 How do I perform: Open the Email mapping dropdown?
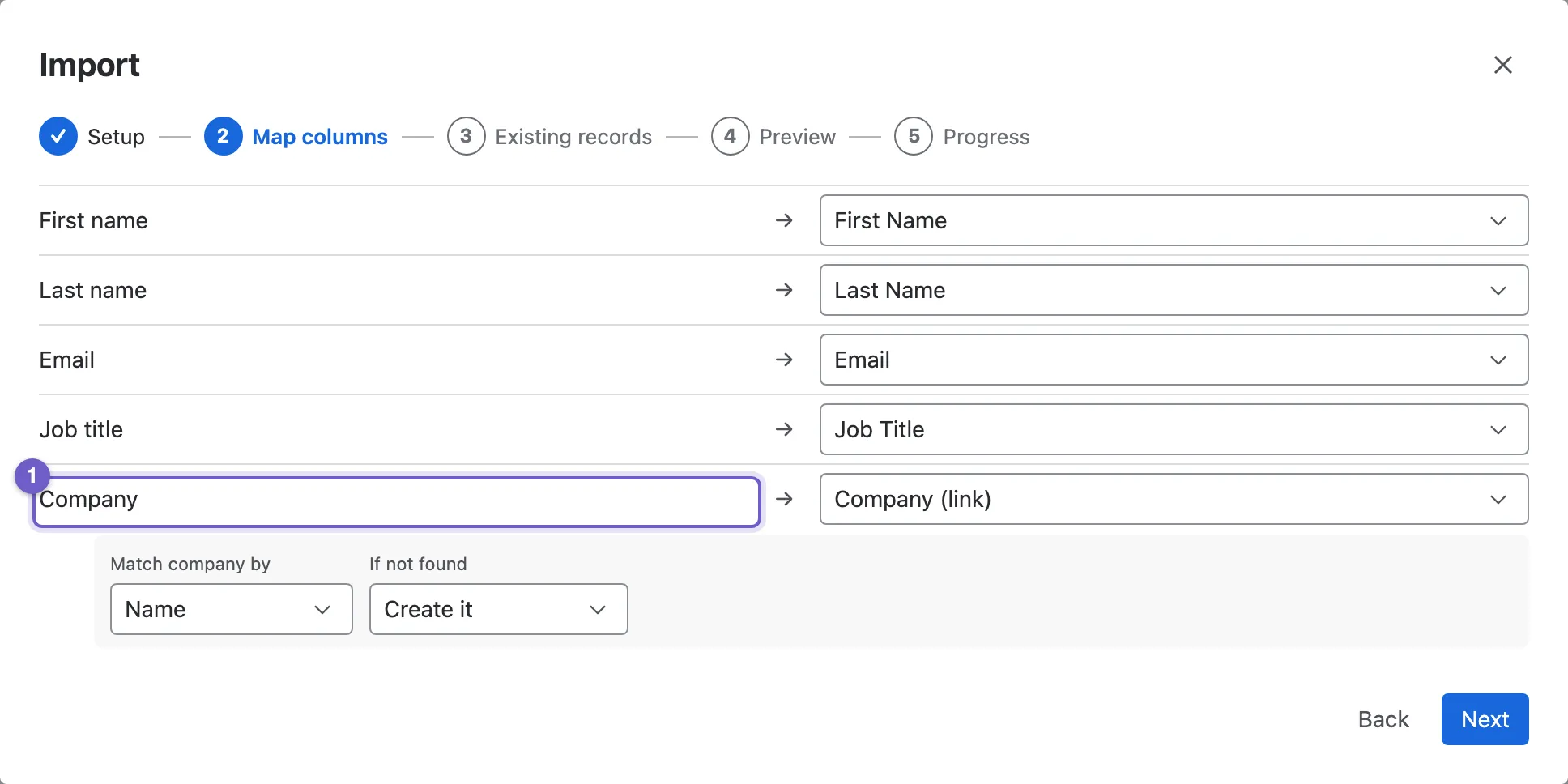[x=1174, y=360]
